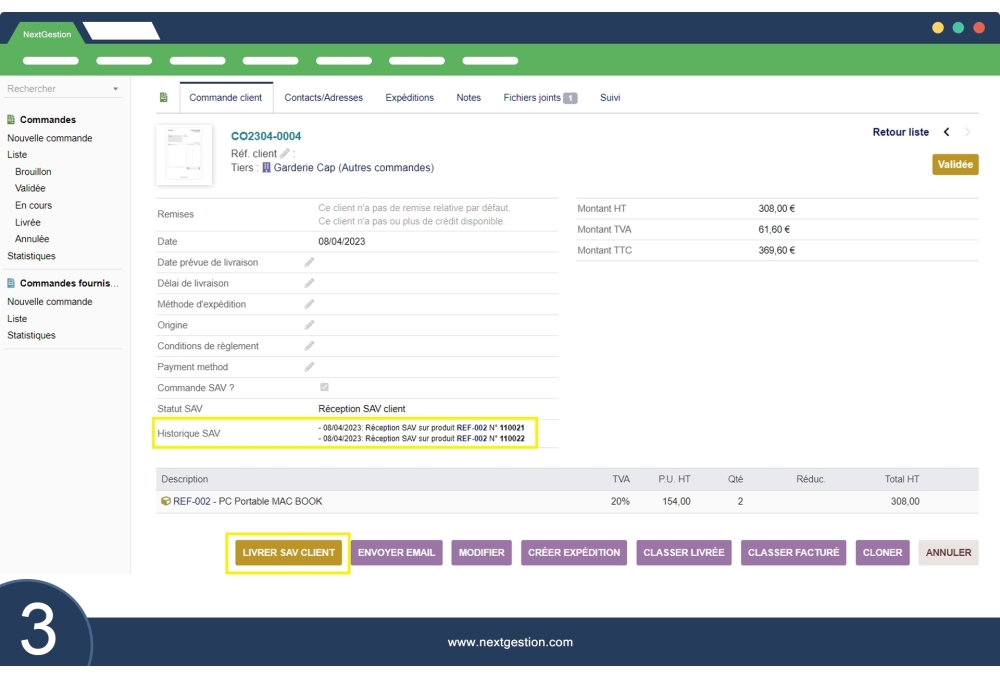Image resolution: width=1000 pixels, height=679 pixels.
Task: Toggle the Commande SAV checkbox
Action: [324, 387]
